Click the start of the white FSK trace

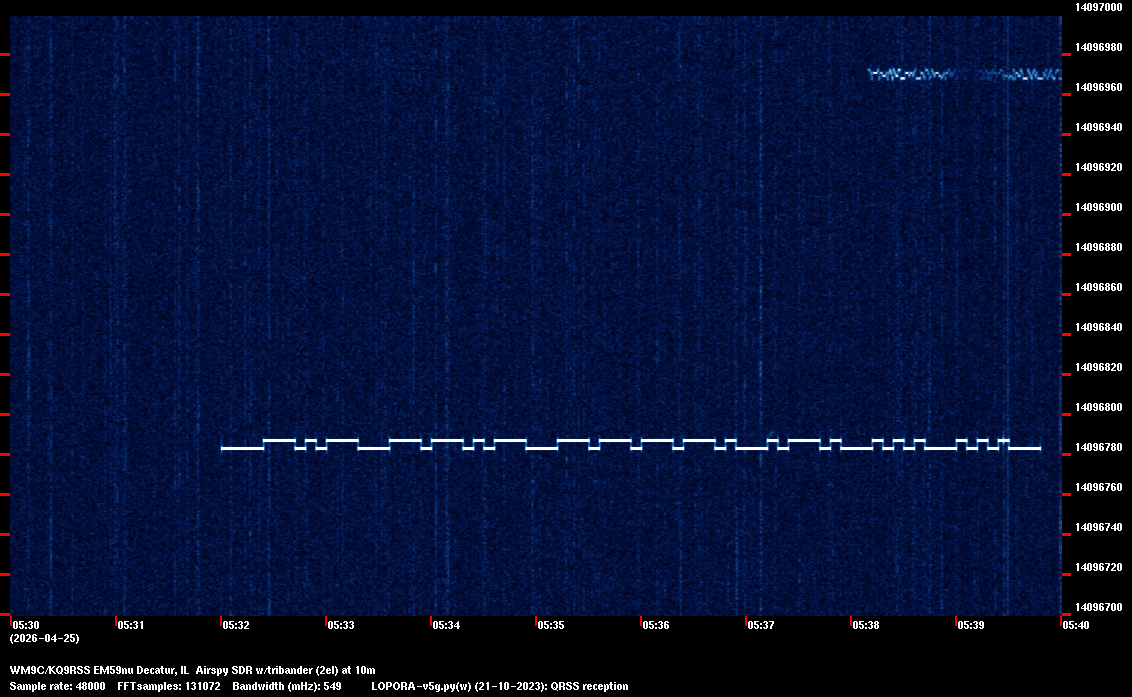click(x=223, y=448)
